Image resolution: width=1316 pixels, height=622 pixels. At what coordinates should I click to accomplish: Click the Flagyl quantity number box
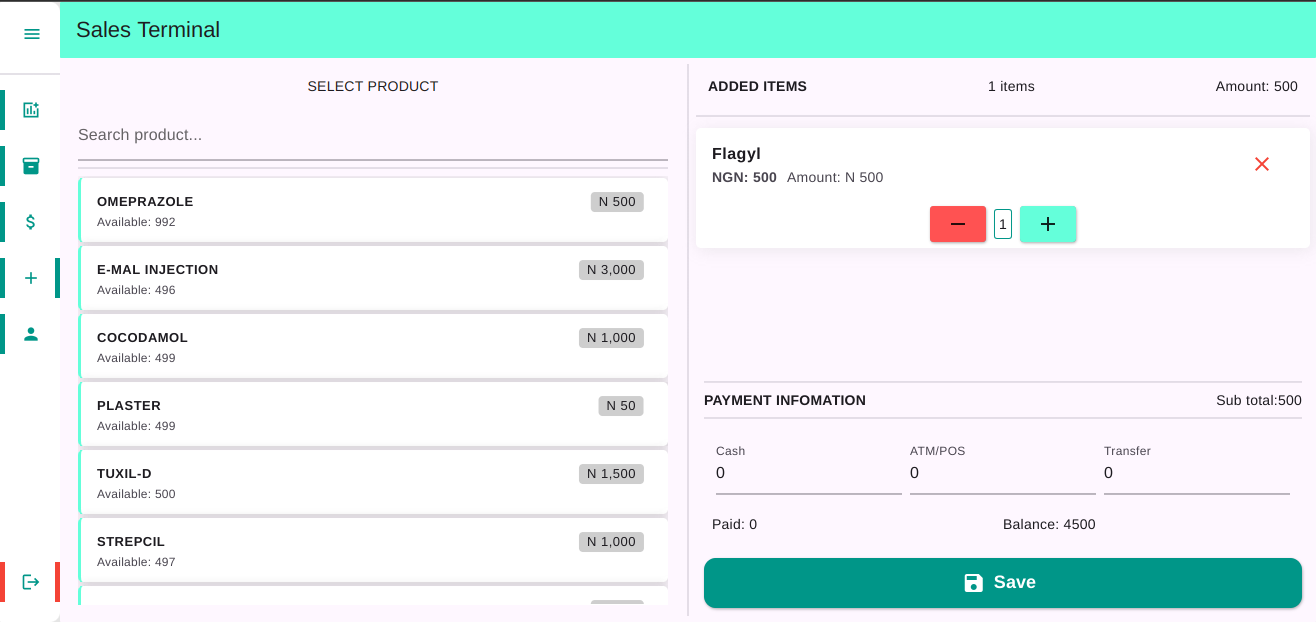(1003, 224)
